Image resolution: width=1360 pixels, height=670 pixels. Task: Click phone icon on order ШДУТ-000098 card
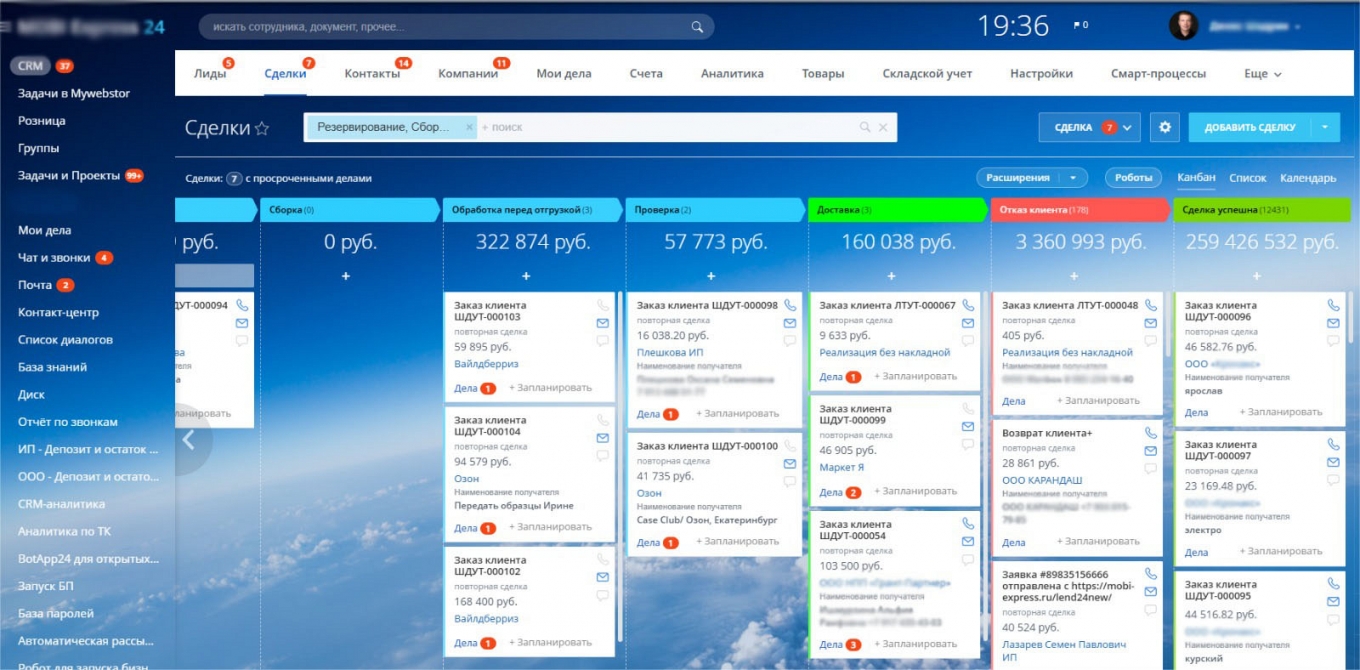[x=790, y=305]
